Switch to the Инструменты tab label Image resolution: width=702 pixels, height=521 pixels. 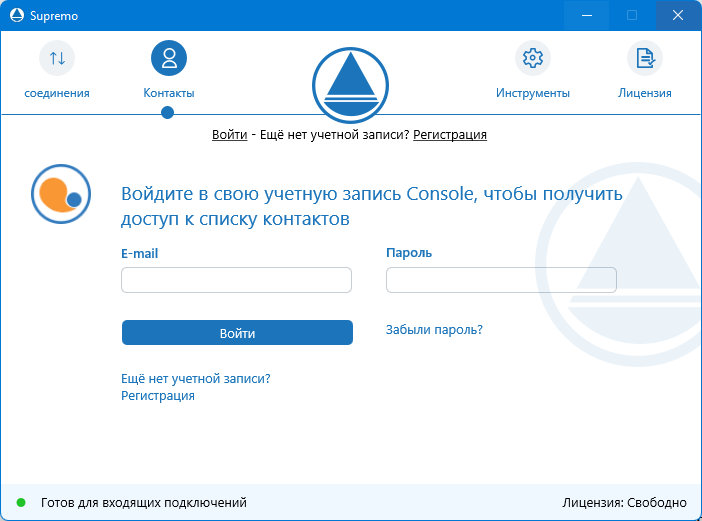(533, 93)
